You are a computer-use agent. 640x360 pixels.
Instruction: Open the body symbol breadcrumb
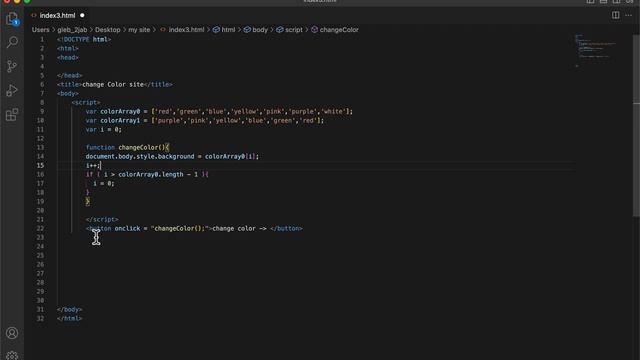256,30
